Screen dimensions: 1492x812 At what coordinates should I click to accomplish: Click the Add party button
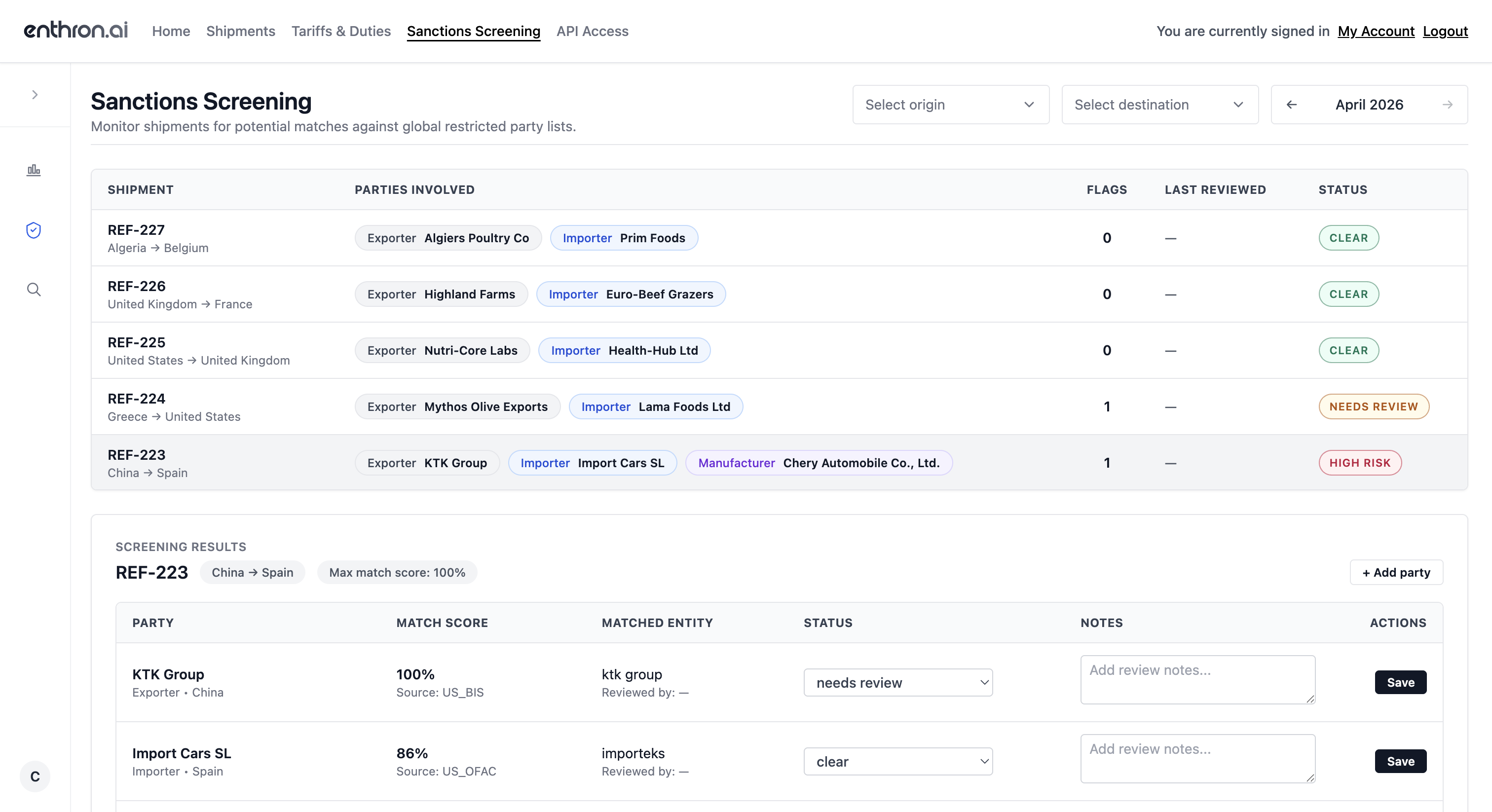[x=1395, y=572]
